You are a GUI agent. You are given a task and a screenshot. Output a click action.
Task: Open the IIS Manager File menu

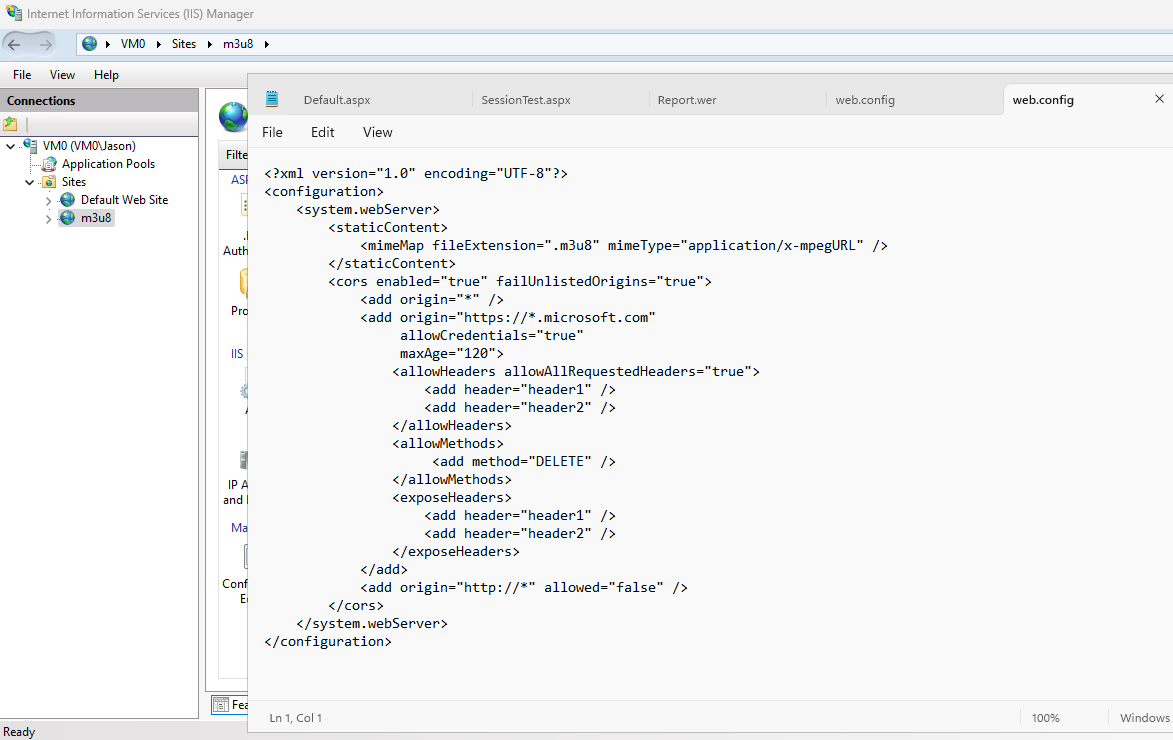(x=22, y=75)
